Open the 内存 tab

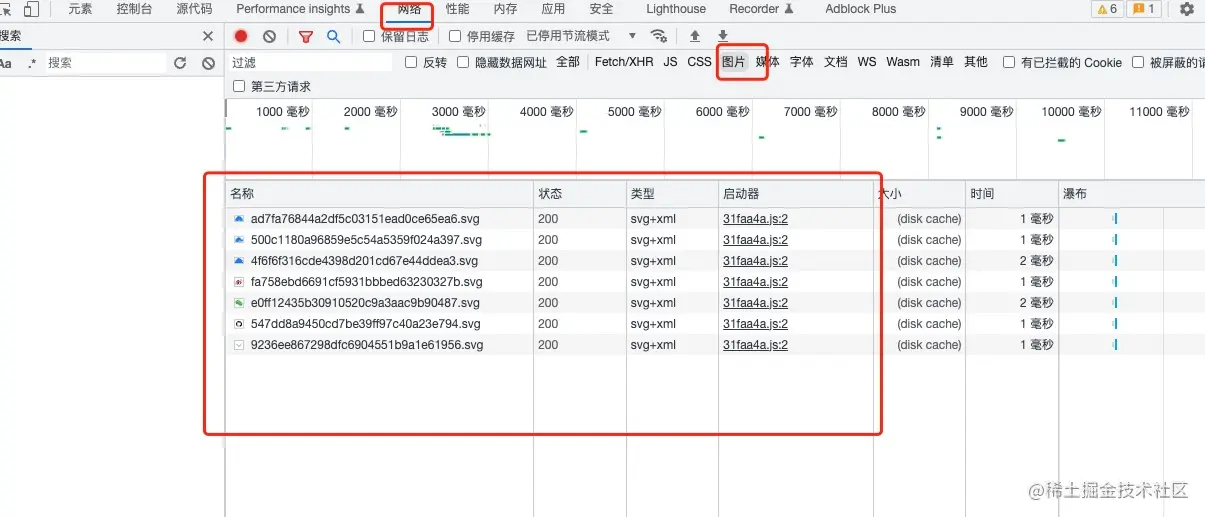click(505, 9)
